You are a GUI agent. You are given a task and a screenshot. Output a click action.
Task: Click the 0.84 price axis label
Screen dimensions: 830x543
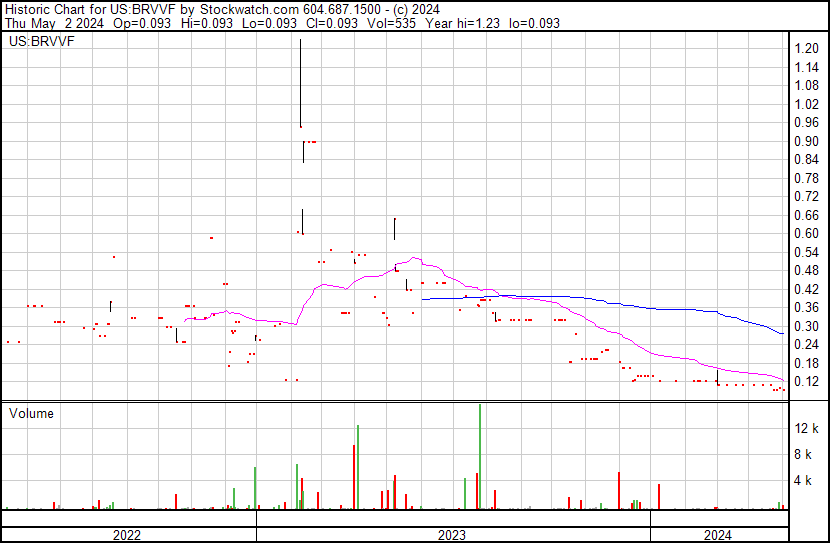[x=806, y=159]
